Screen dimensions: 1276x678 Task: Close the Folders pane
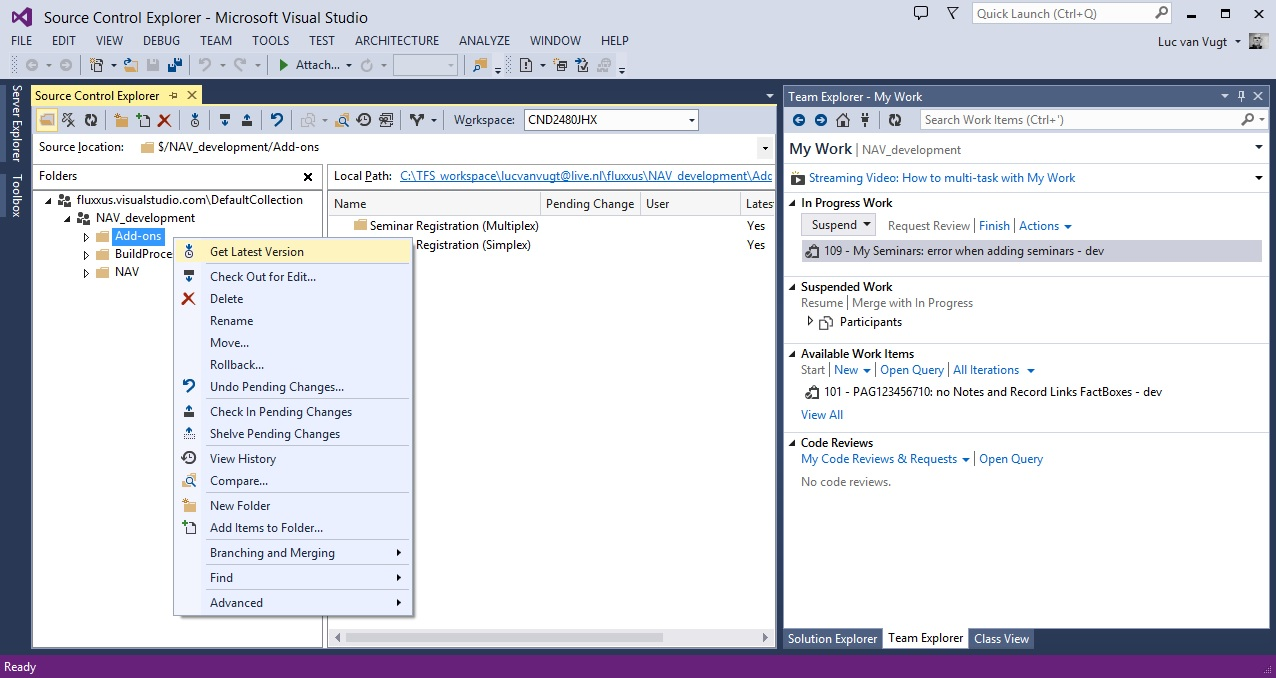(308, 176)
